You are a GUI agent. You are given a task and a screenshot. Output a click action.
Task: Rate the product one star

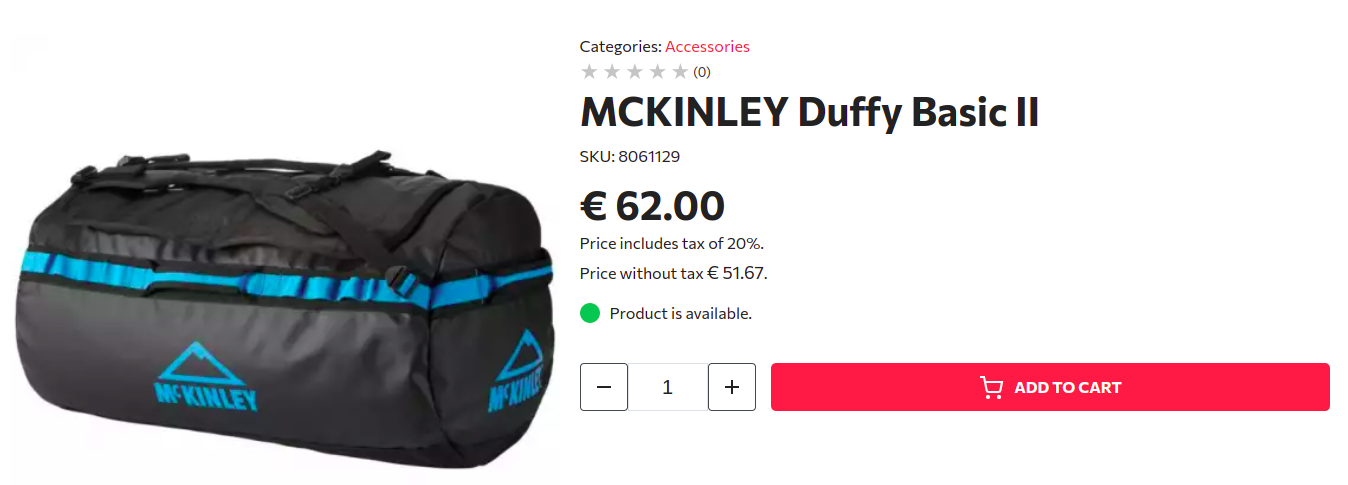click(589, 71)
